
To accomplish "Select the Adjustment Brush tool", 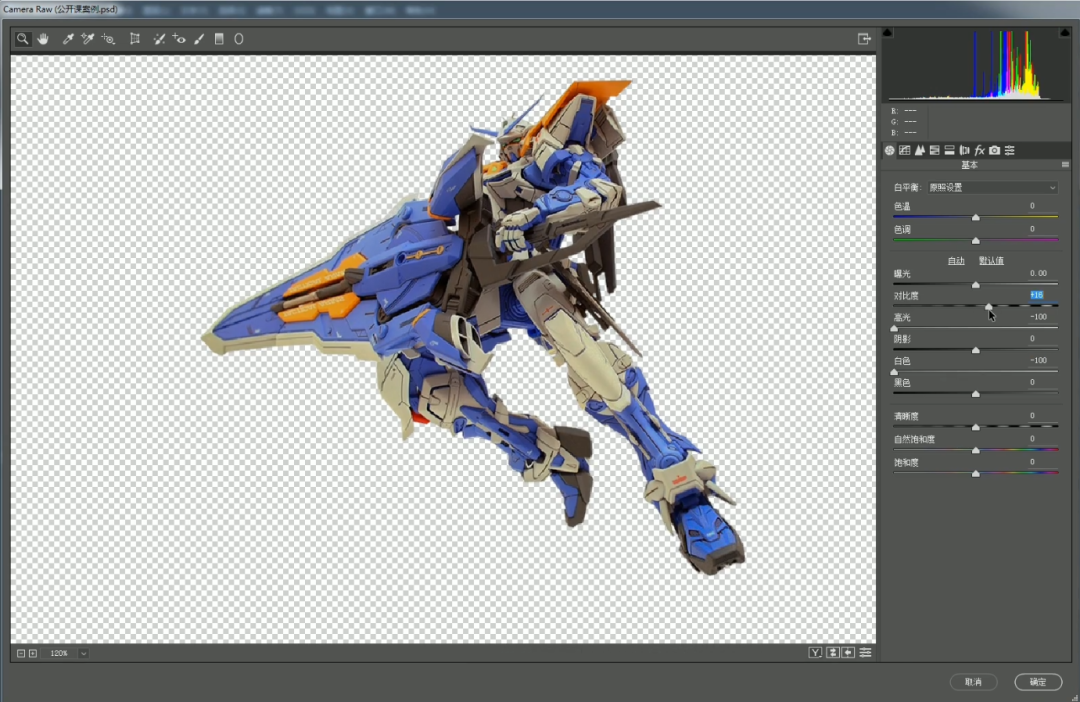I will (199, 39).
